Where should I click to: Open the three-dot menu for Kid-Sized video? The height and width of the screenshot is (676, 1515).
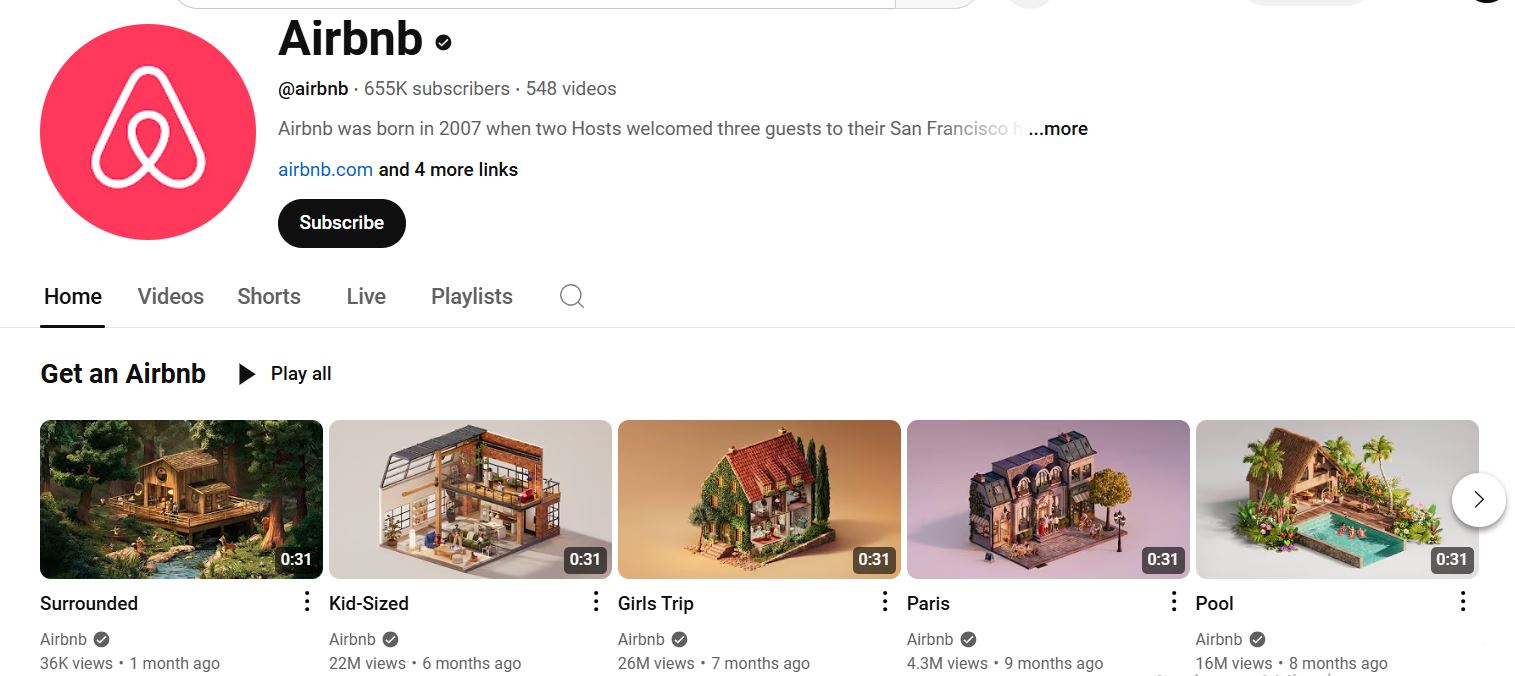tap(595, 601)
